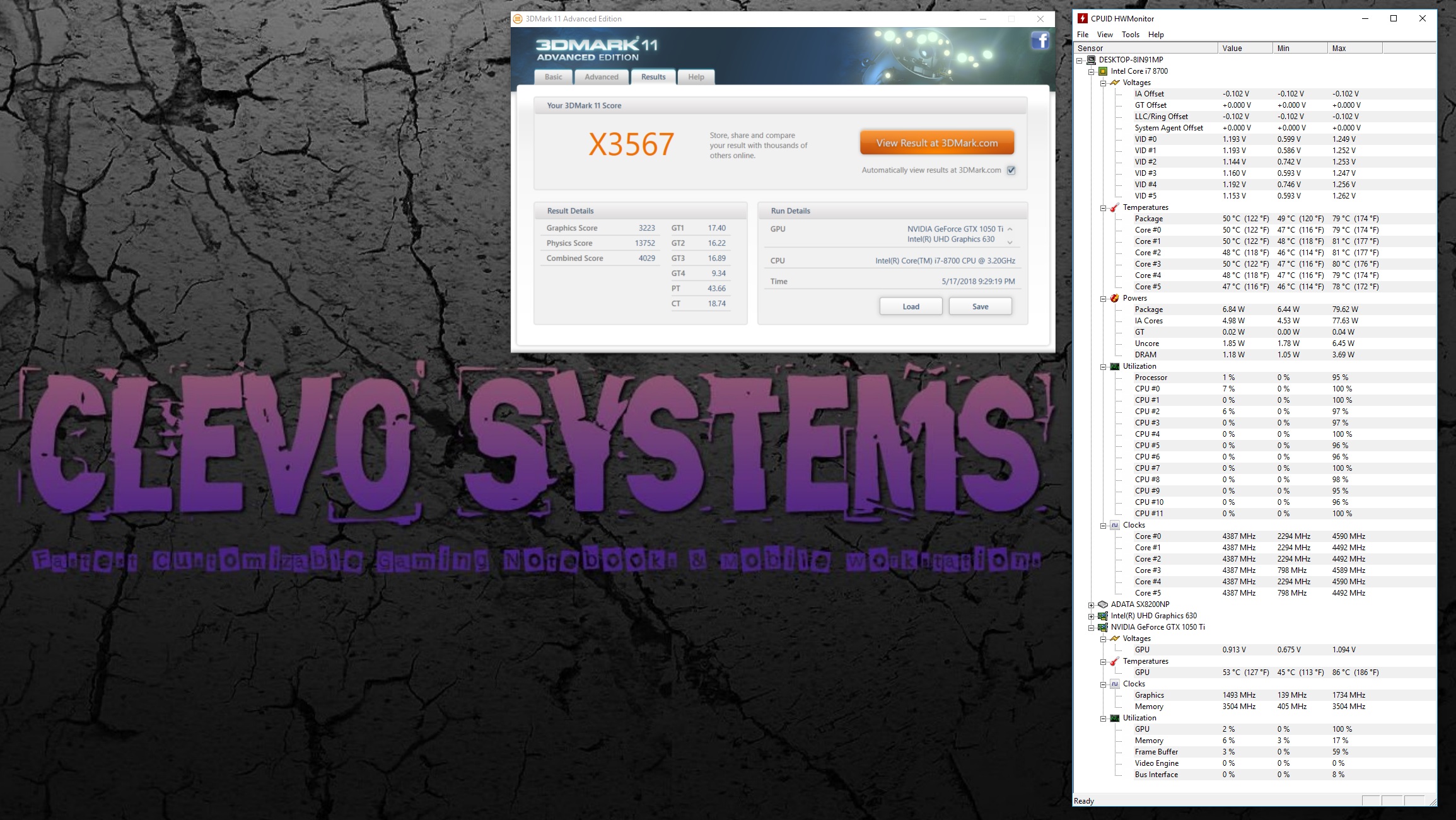The image size is (1456, 820).
Task: Click the CPU Utilization chart icon
Action: [1115, 366]
